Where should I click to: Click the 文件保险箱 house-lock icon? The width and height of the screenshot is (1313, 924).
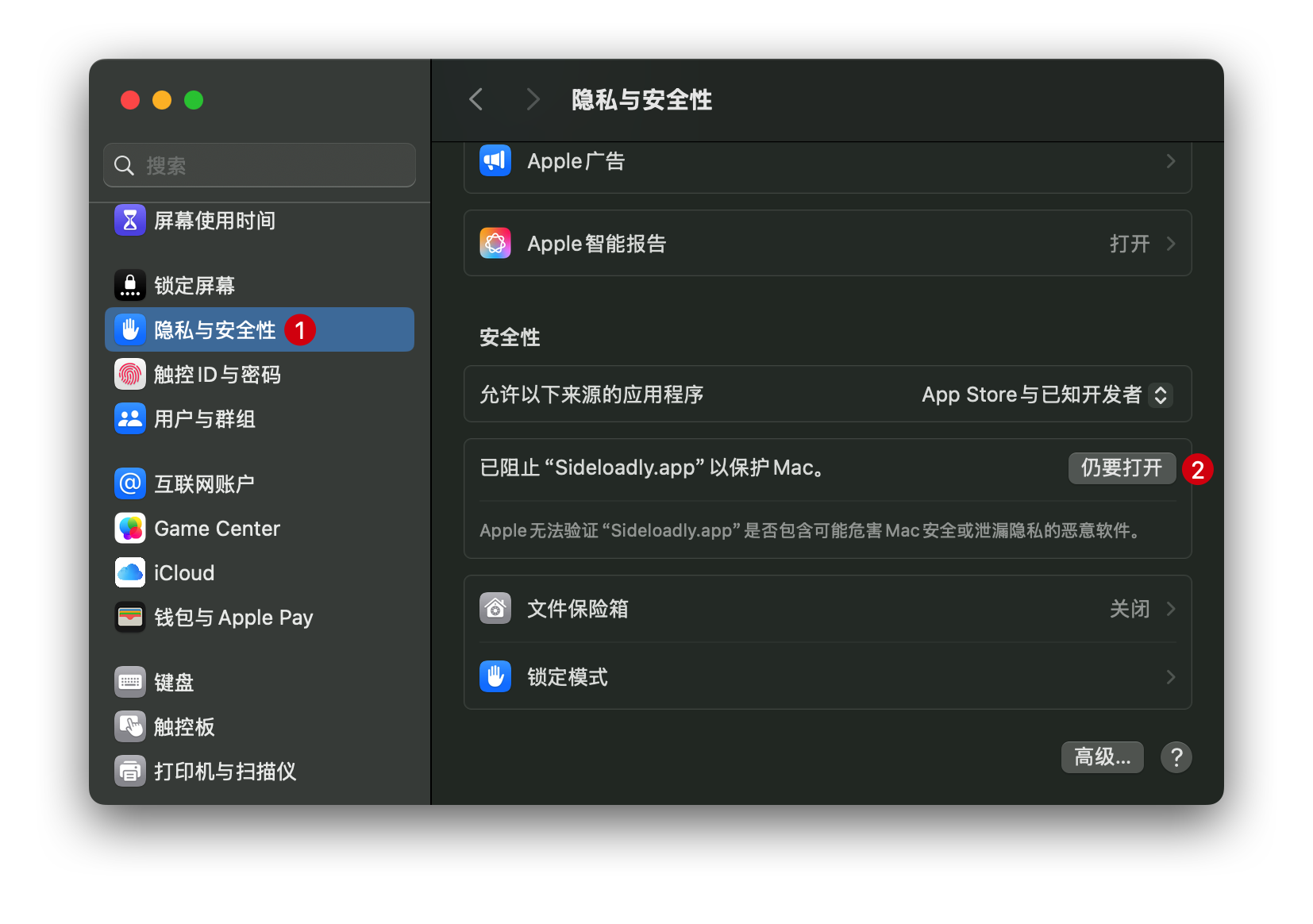coord(495,609)
